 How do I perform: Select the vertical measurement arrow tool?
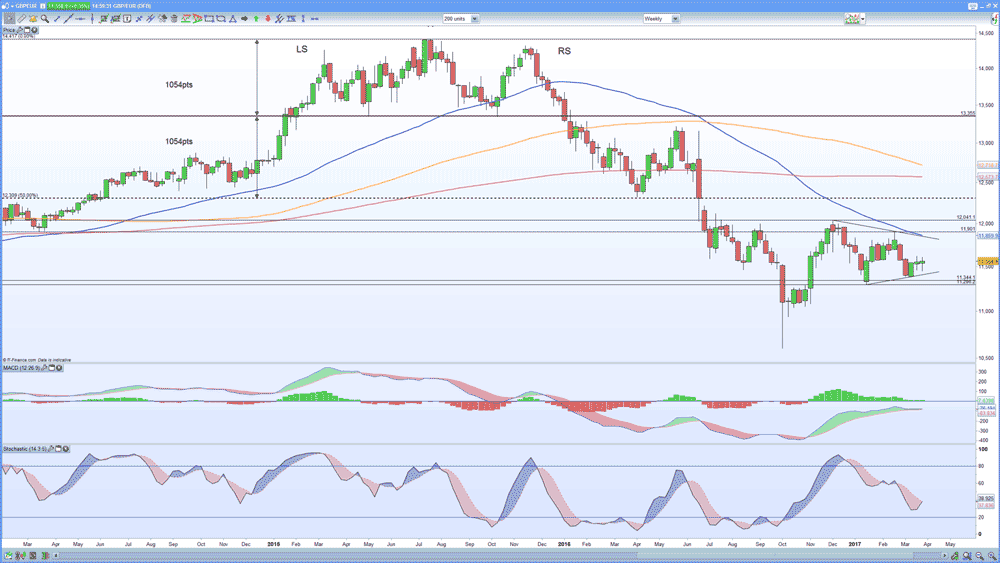coord(303,19)
